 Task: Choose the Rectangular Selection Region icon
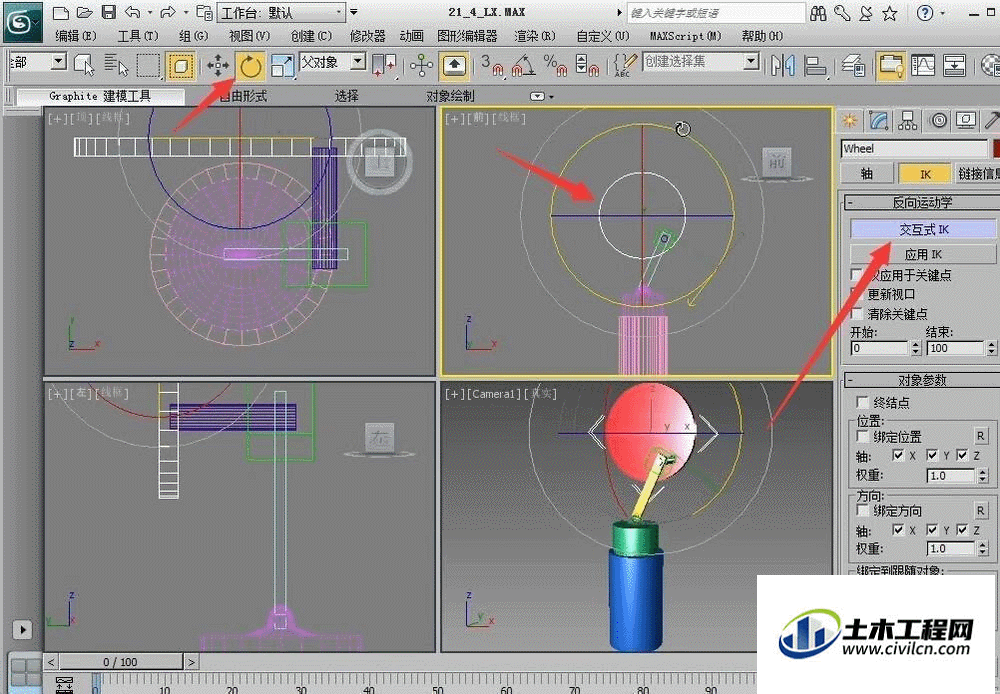148,65
